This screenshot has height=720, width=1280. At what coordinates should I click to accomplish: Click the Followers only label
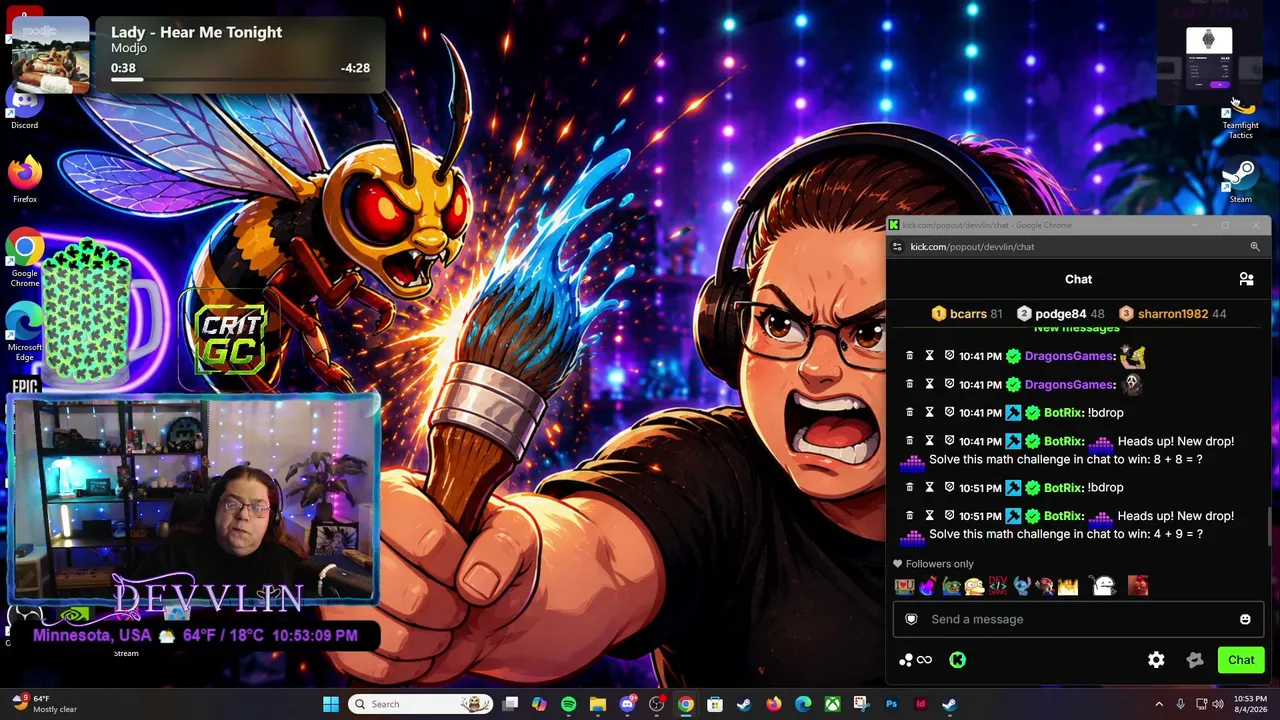939,564
